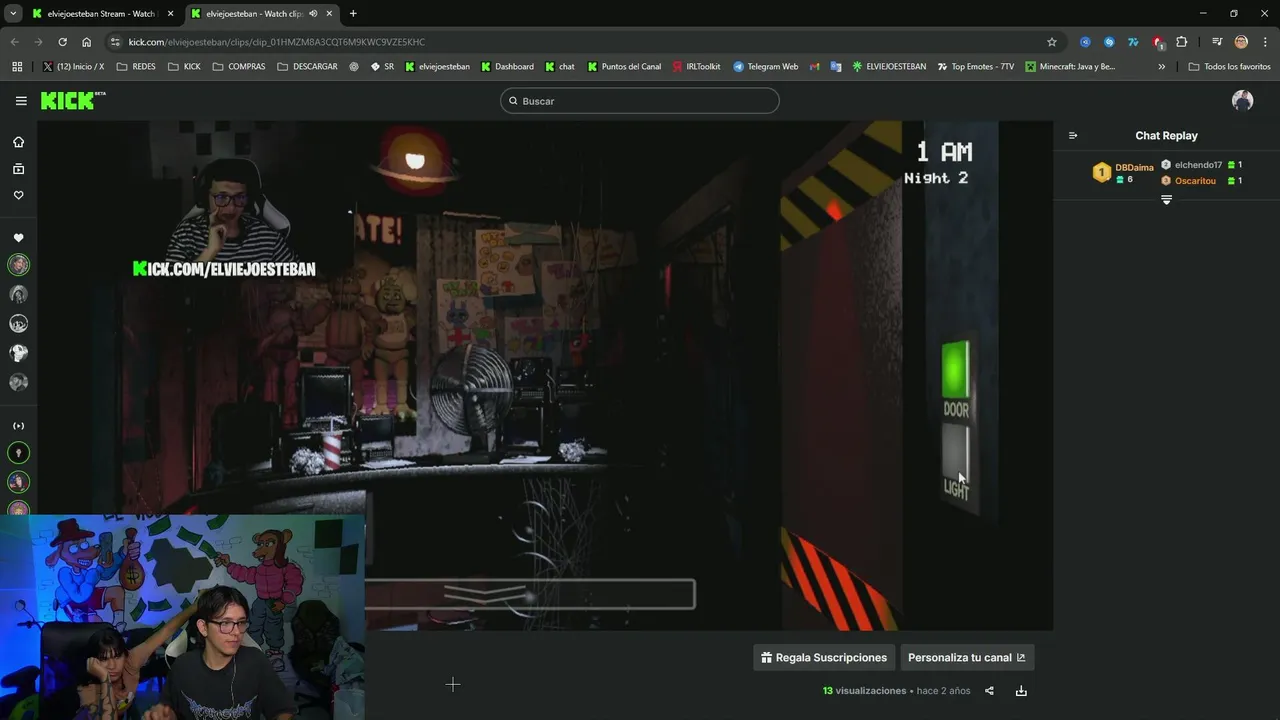The width and height of the screenshot is (1280, 720).
Task: Collapse the Chat Replay panel
Action: 1073,136
